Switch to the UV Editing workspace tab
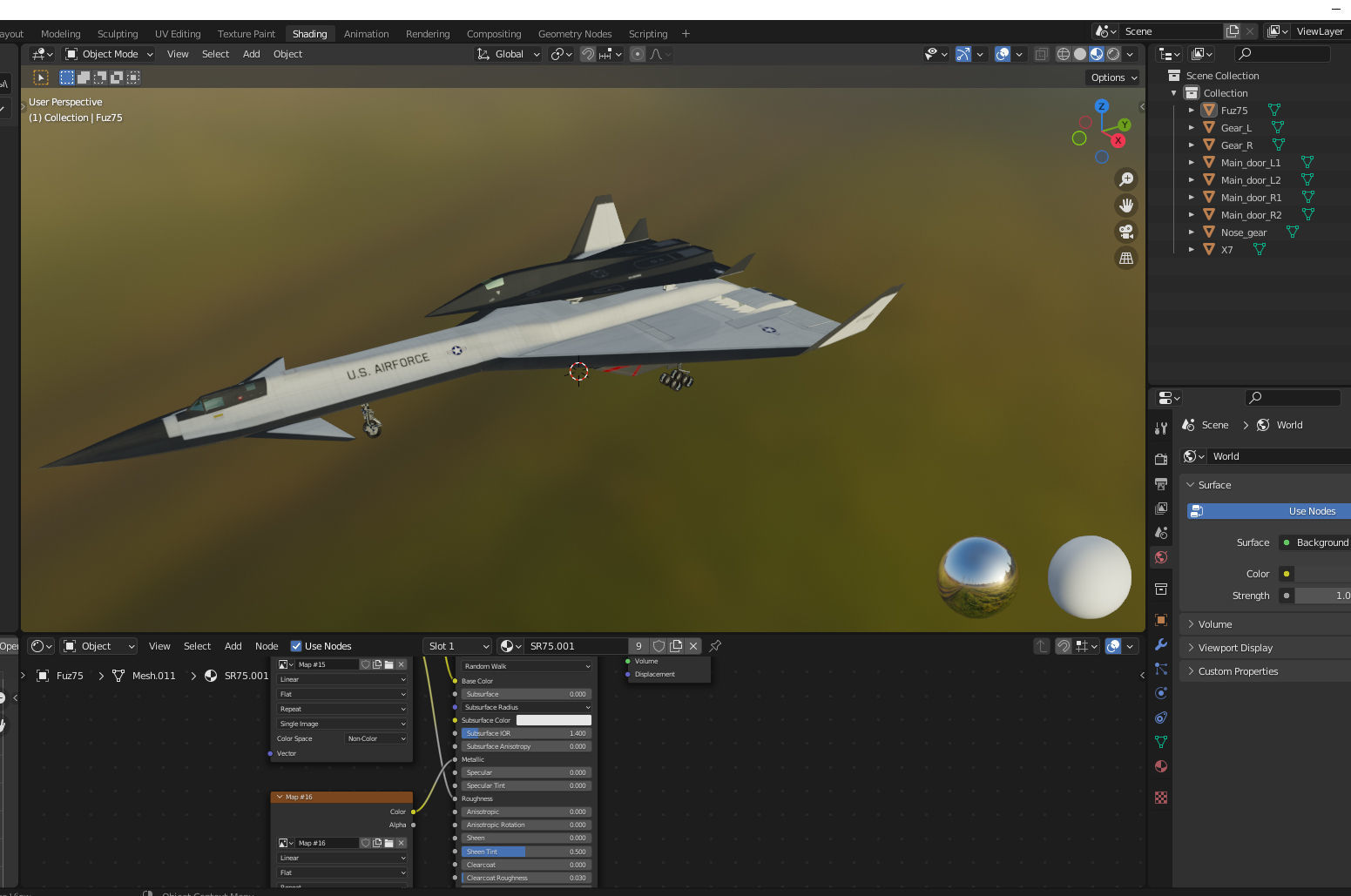The image size is (1351, 896). pos(178,34)
